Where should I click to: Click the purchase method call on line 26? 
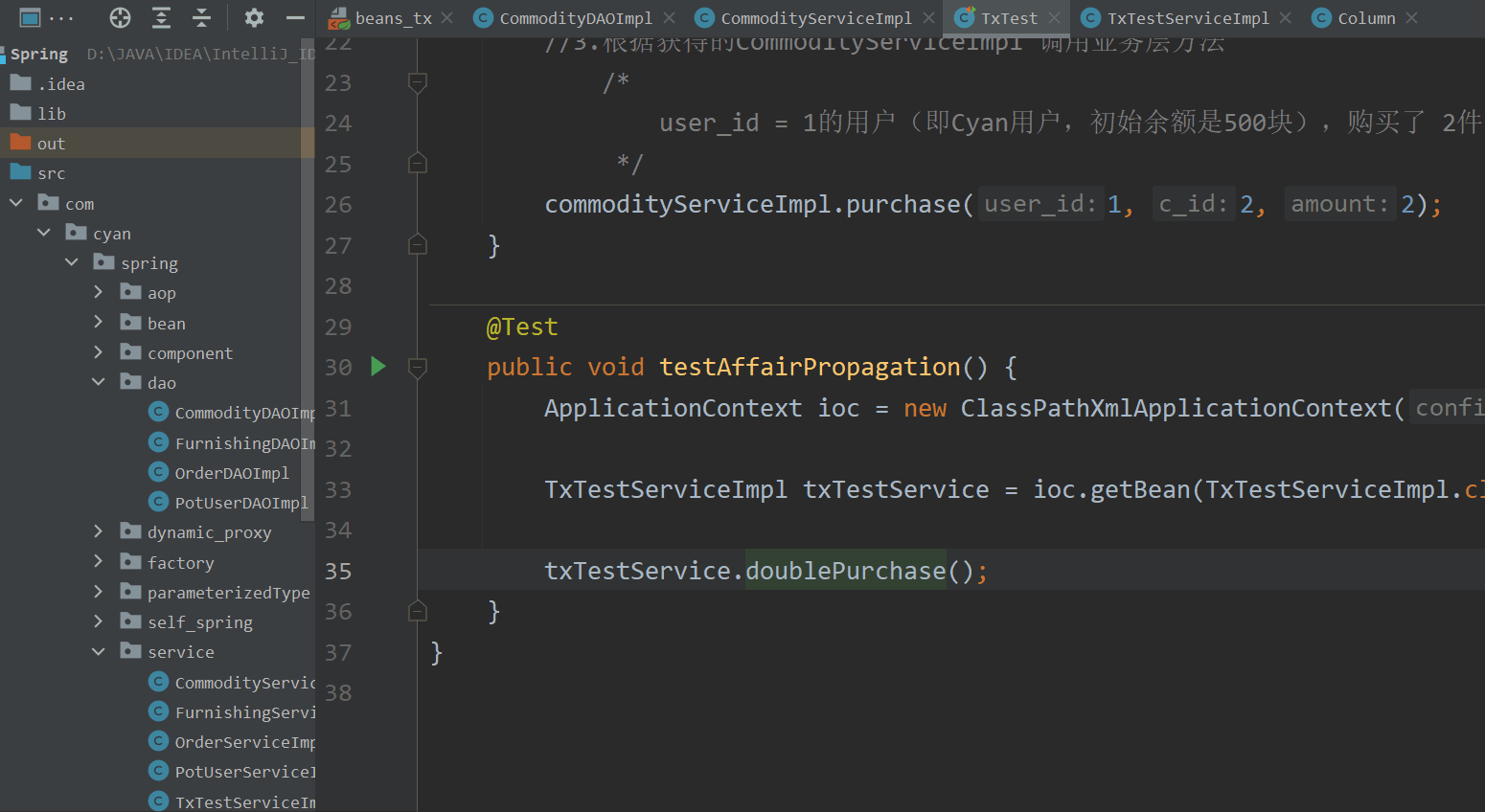pos(902,204)
